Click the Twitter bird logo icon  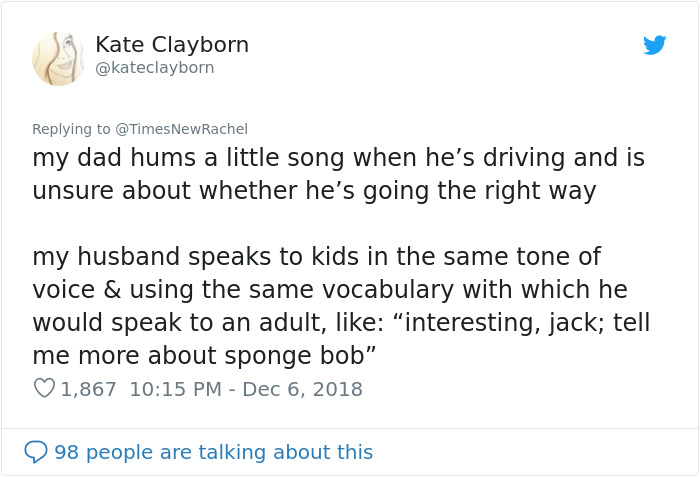pos(655,45)
